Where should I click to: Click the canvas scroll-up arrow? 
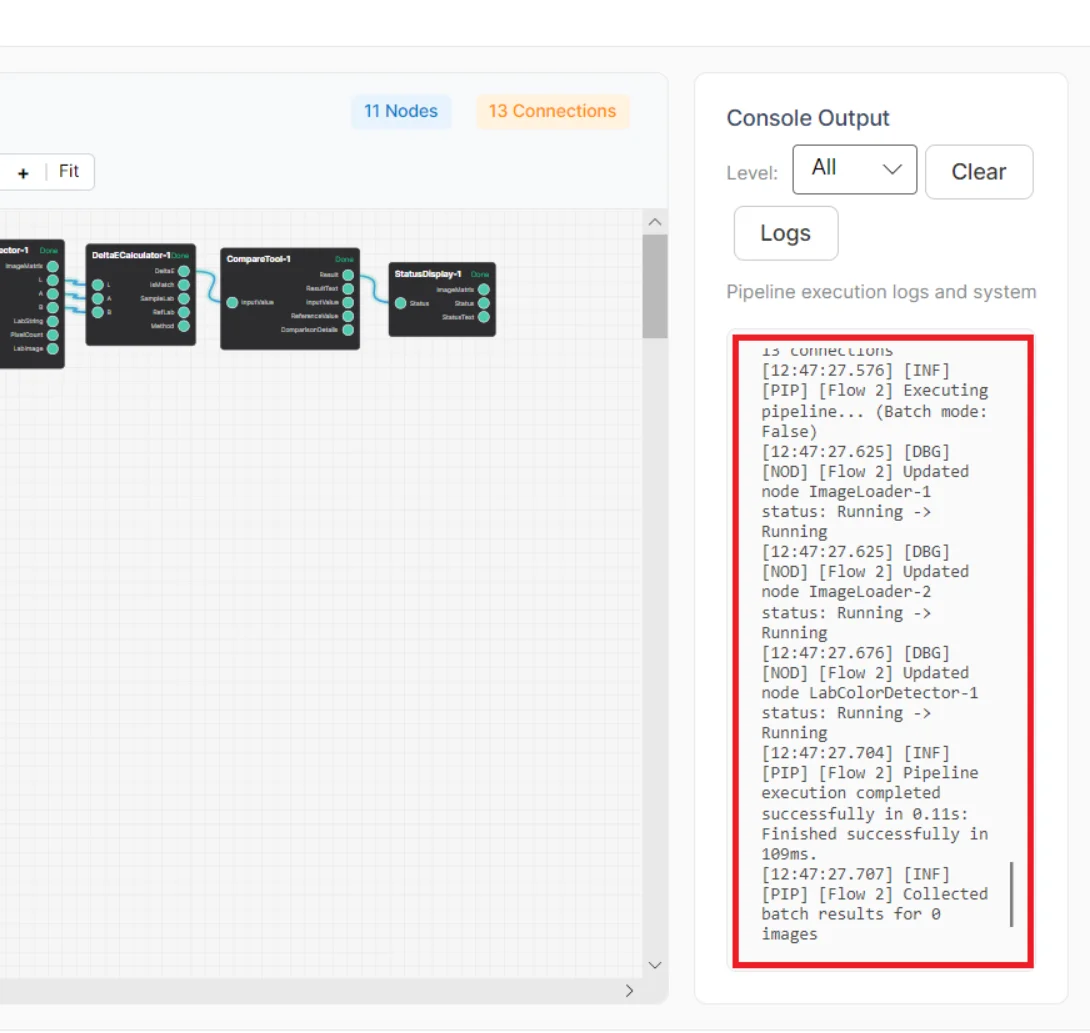pos(655,222)
